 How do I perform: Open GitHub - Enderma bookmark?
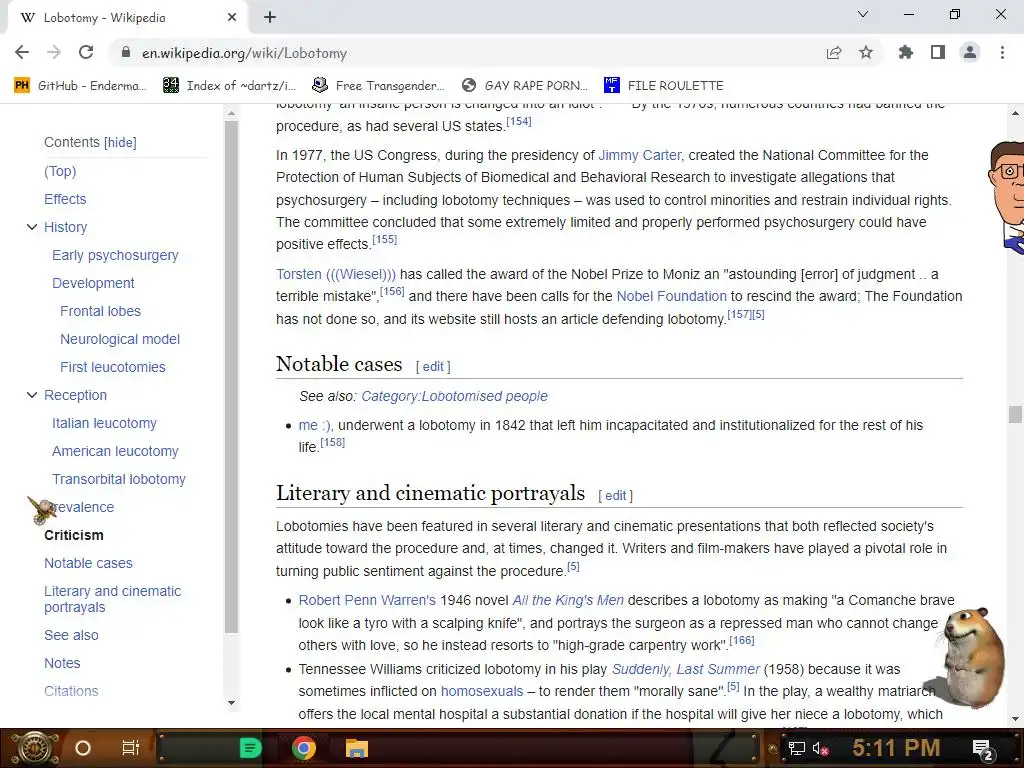pyautogui.click(x=80, y=86)
